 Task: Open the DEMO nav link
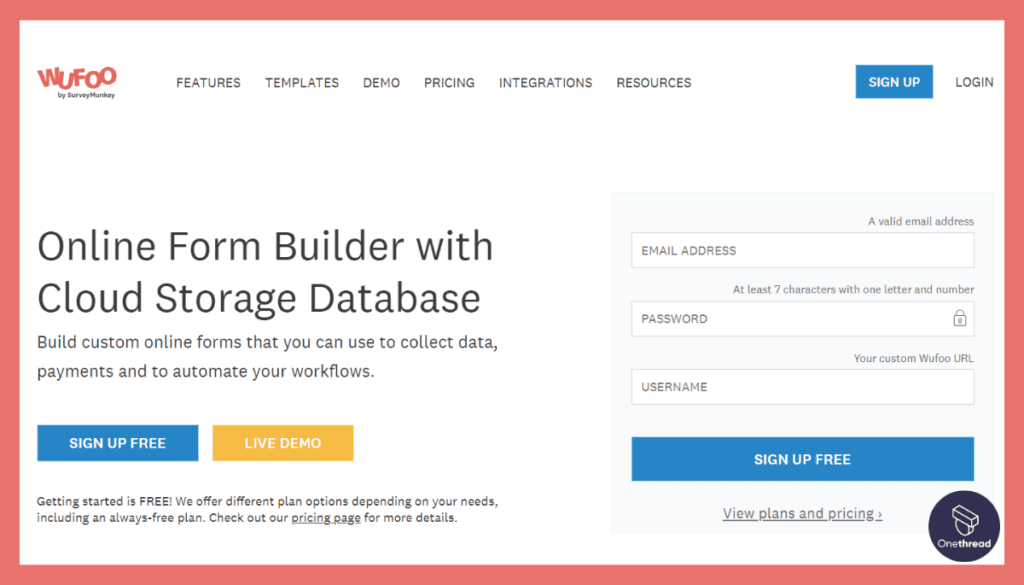tap(381, 83)
